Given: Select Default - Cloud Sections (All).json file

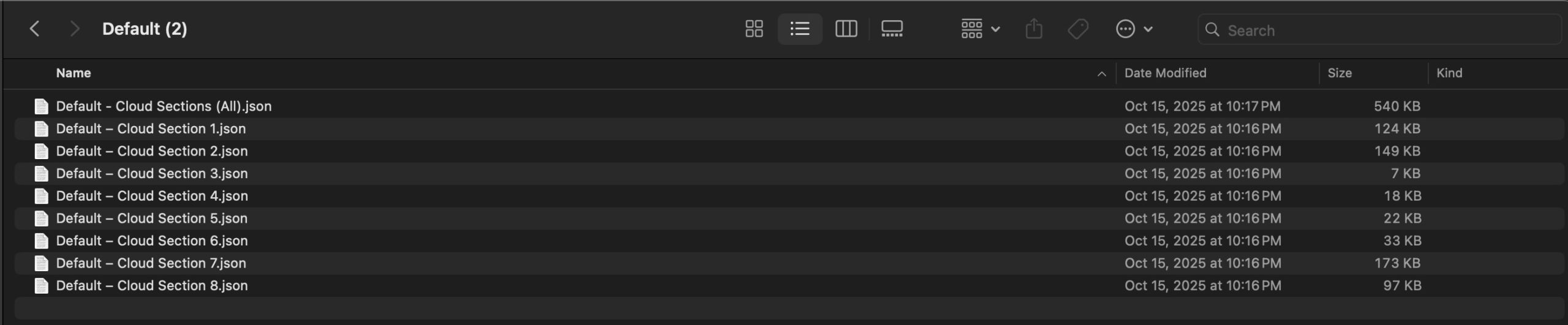Looking at the screenshot, I should 164,106.
